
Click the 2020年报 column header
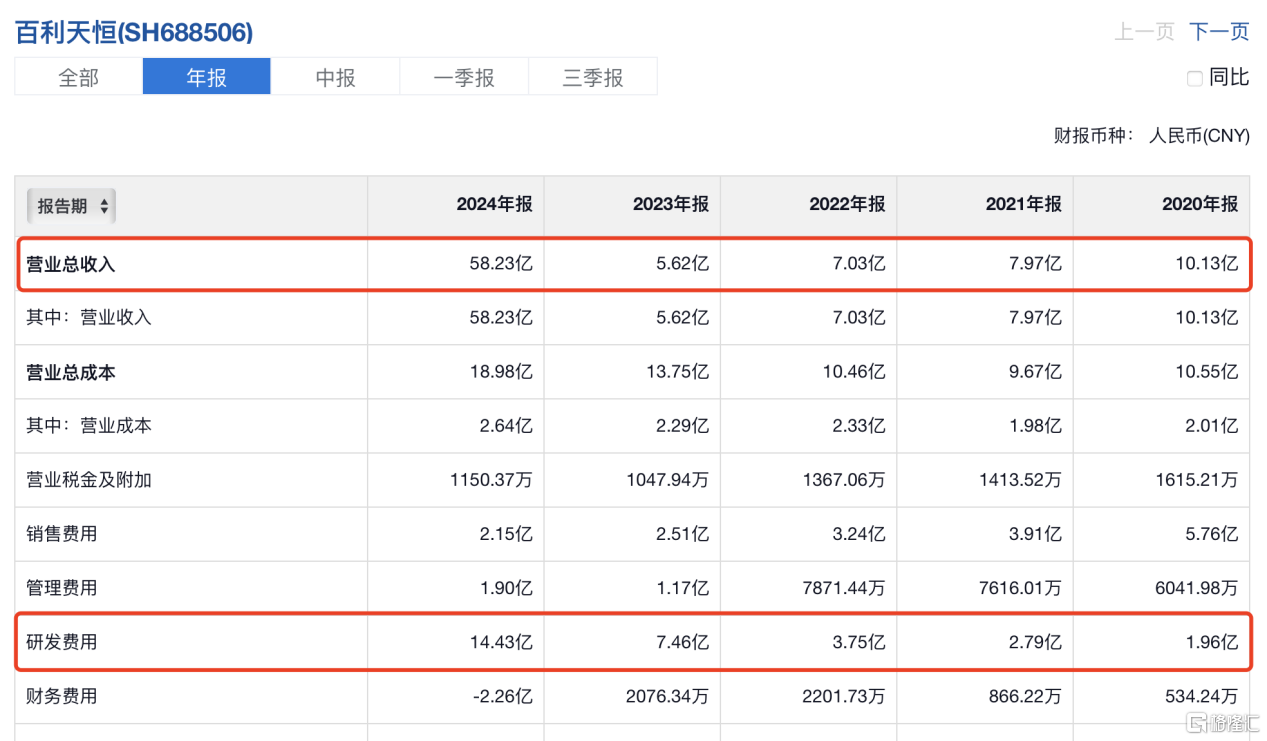click(1199, 204)
